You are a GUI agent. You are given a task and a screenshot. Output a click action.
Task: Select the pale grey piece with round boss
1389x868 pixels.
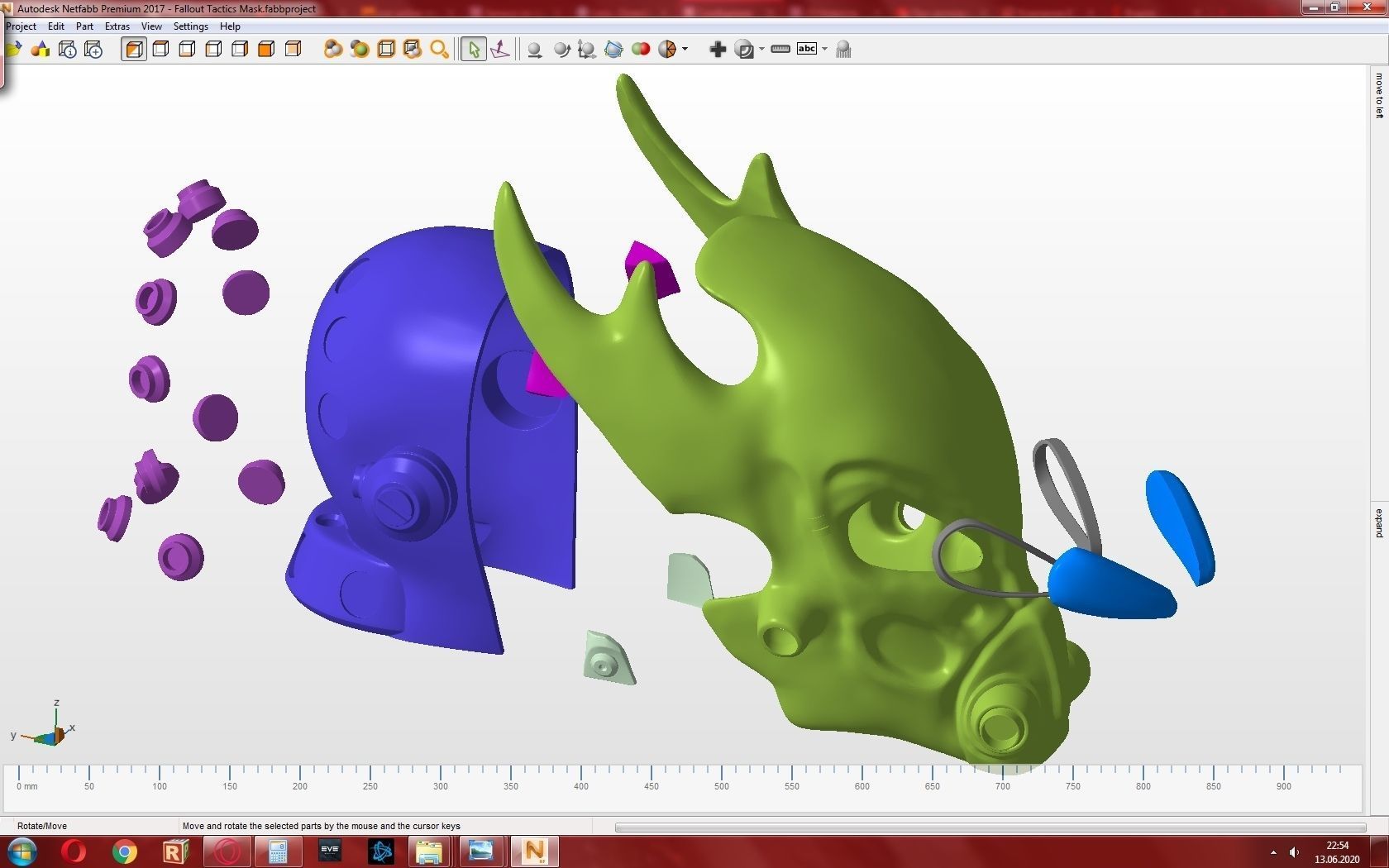(x=609, y=659)
